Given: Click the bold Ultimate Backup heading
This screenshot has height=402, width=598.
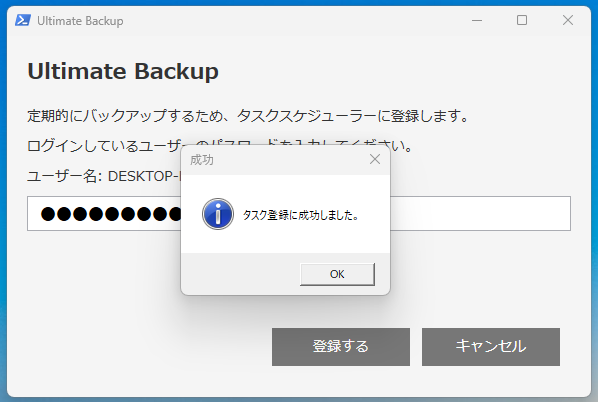Looking at the screenshot, I should tap(123, 71).
